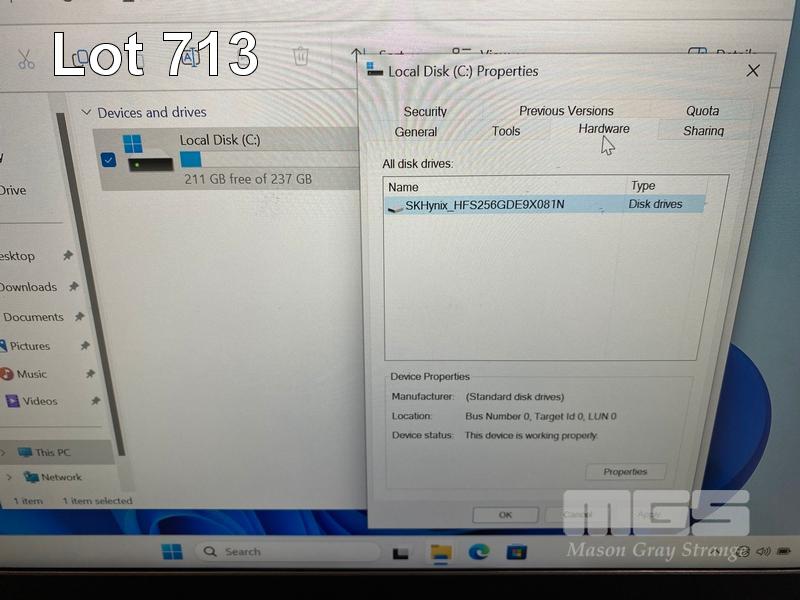
Task: Open Microsoft Edge from the taskbar
Action: (x=478, y=553)
